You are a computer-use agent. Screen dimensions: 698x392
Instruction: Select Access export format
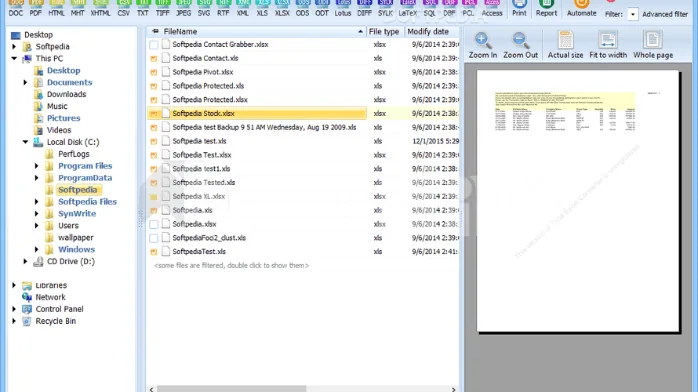[492, 8]
